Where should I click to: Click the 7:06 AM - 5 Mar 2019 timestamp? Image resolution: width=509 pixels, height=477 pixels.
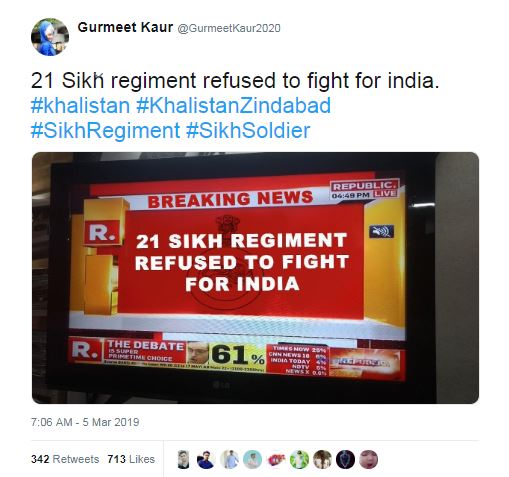click(85, 422)
